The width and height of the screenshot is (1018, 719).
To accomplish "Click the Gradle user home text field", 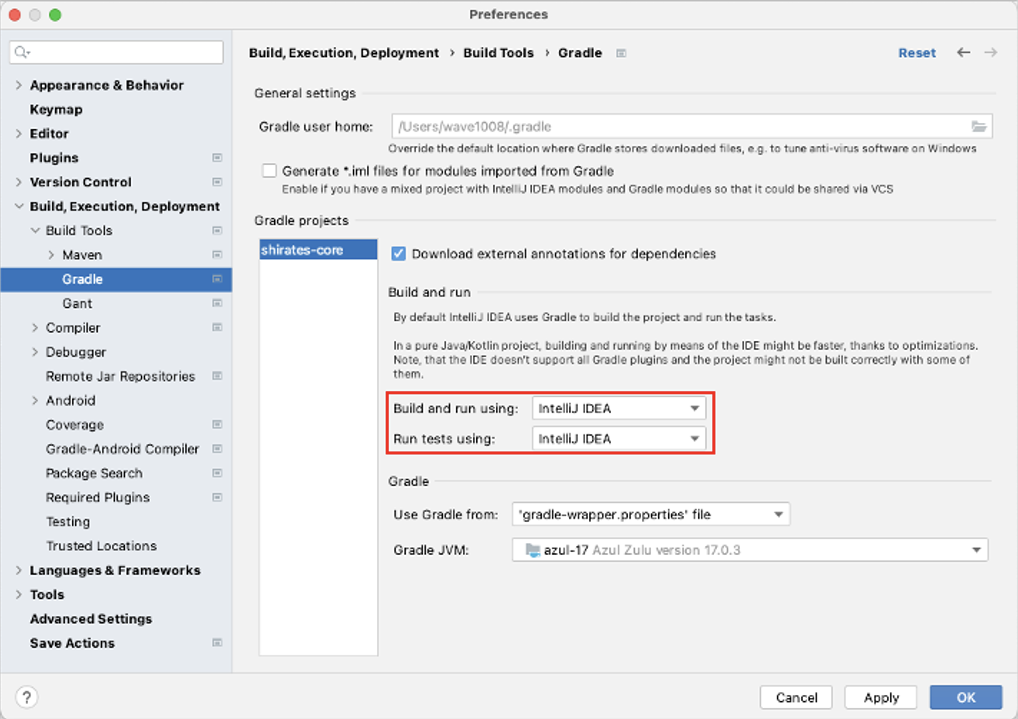I will tap(680, 127).
